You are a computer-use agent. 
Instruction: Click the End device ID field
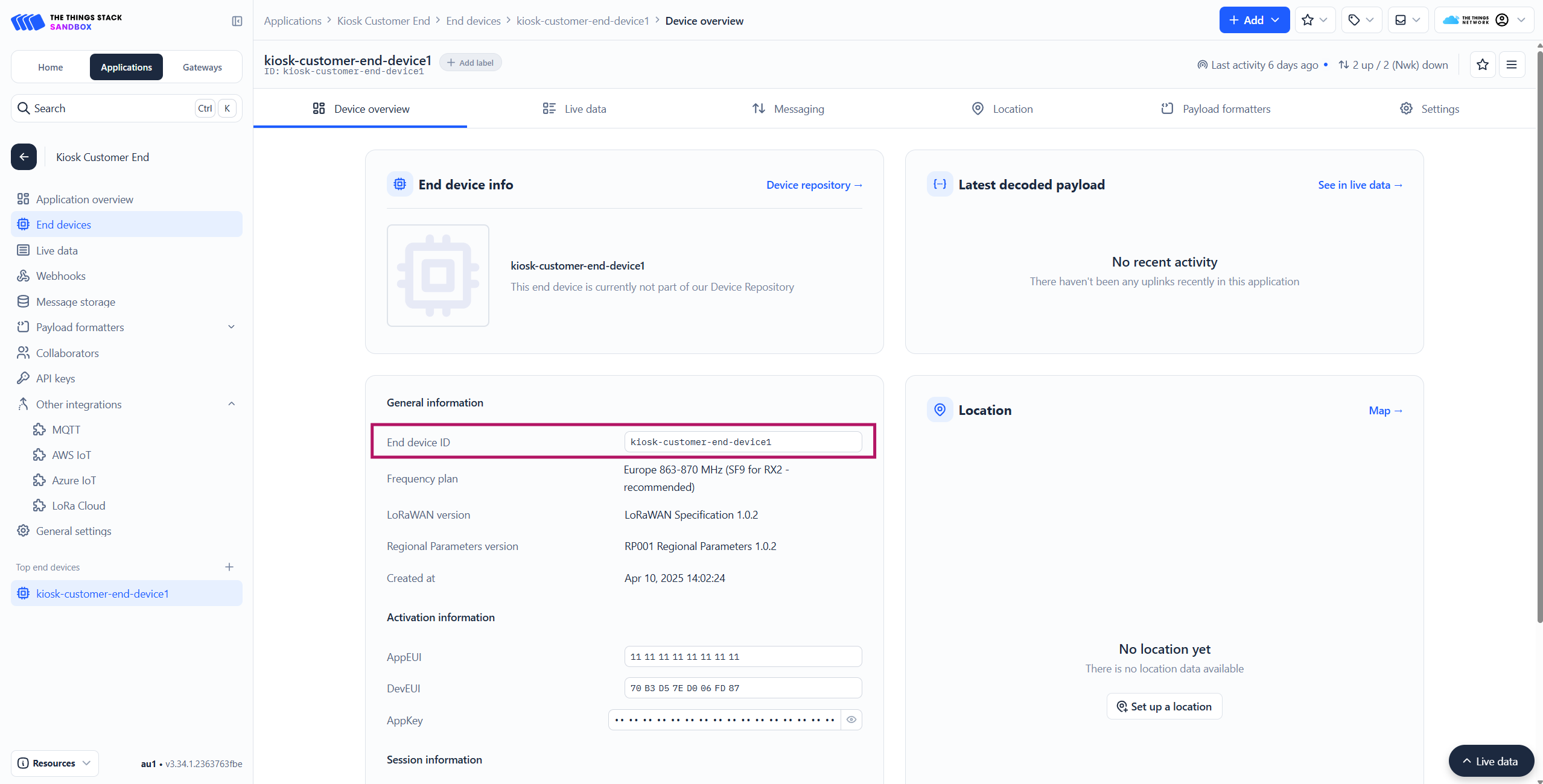tap(742, 442)
